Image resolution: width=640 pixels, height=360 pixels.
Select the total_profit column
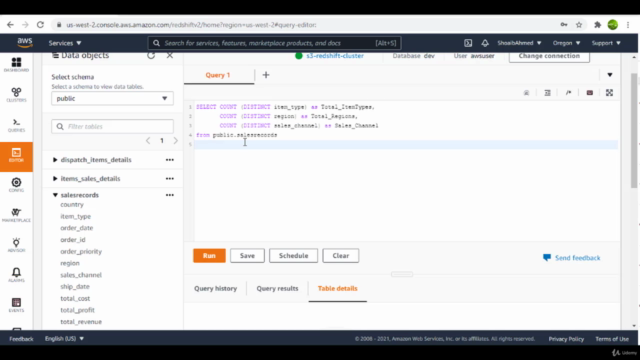[77, 310]
